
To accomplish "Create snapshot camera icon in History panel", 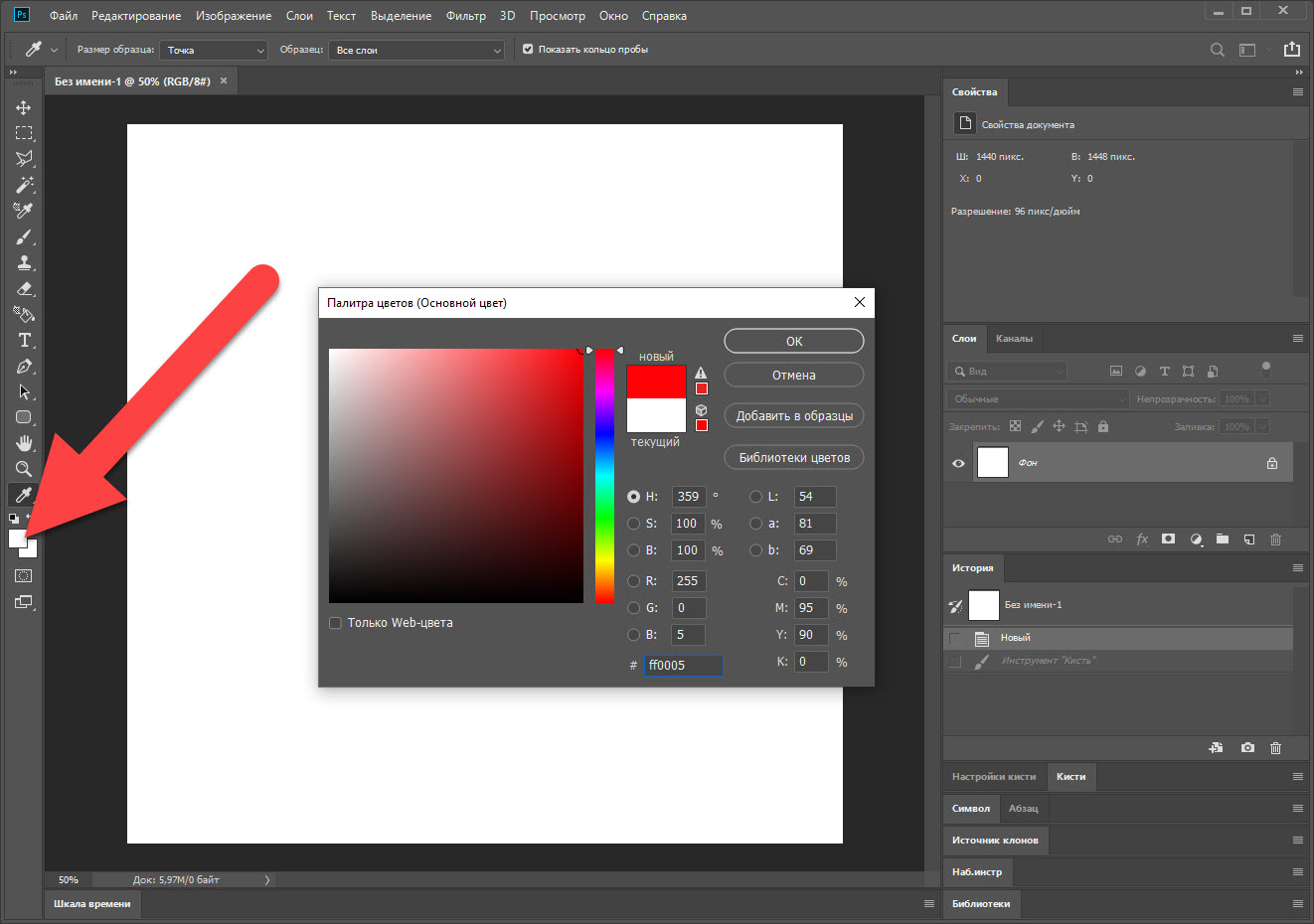I will point(1247,747).
